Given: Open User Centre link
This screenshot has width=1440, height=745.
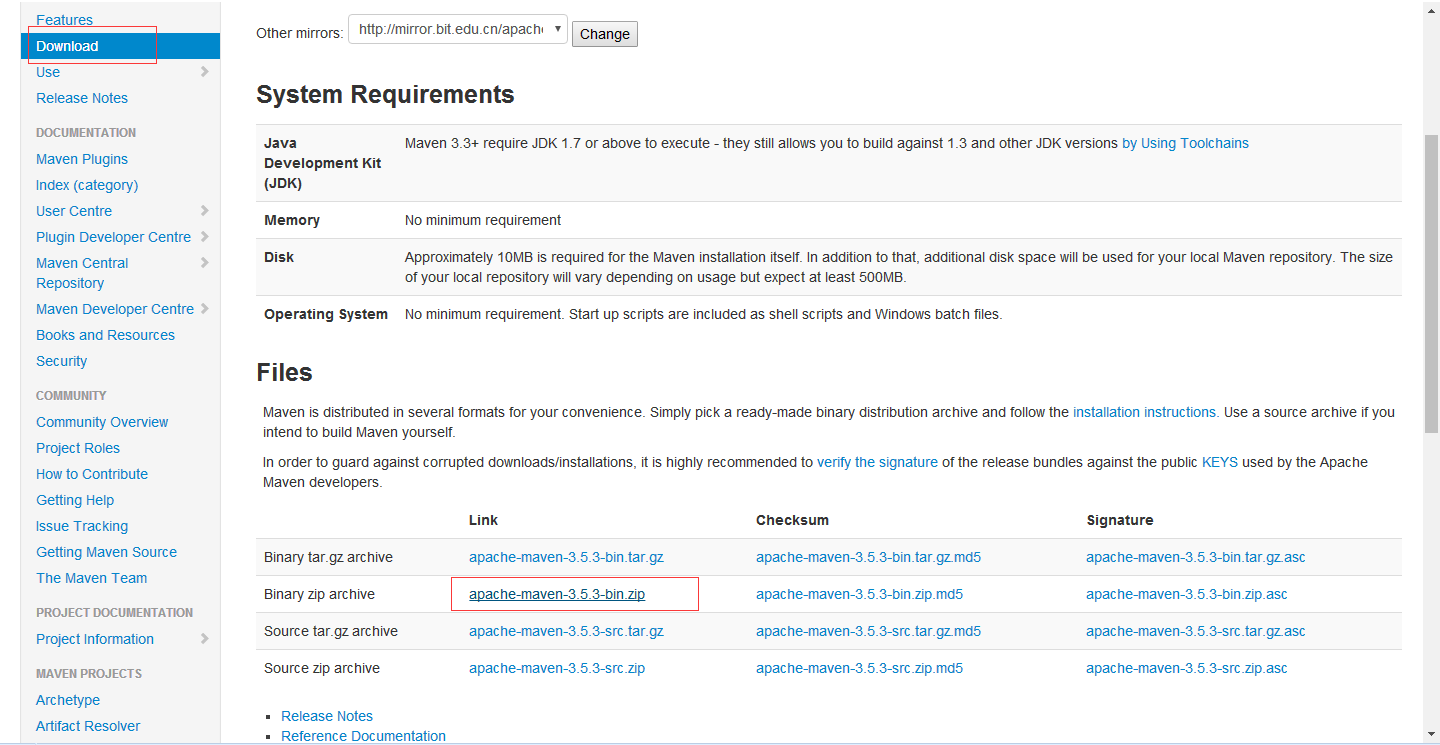Looking at the screenshot, I should pyautogui.click(x=74, y=211).
